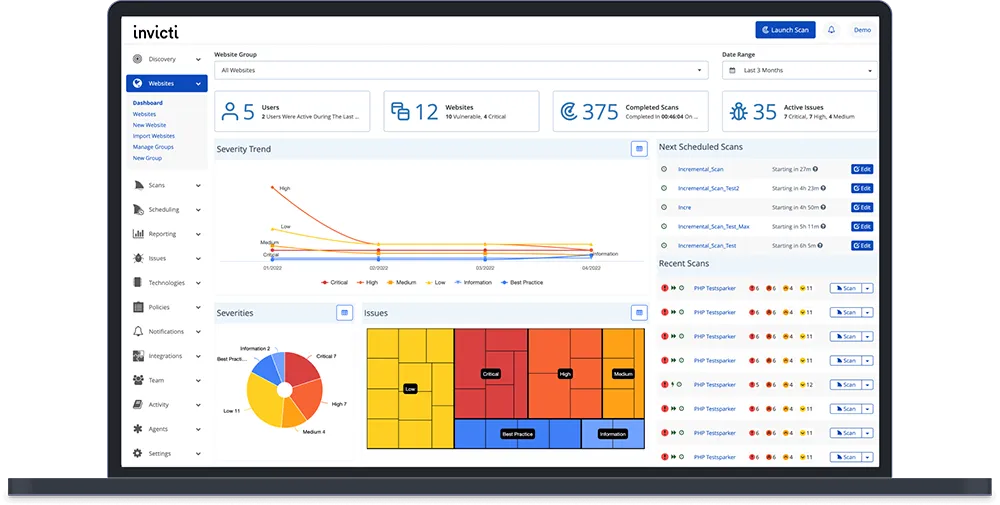
Task: Click the Issues panel calendar icon
Action: 639,312
